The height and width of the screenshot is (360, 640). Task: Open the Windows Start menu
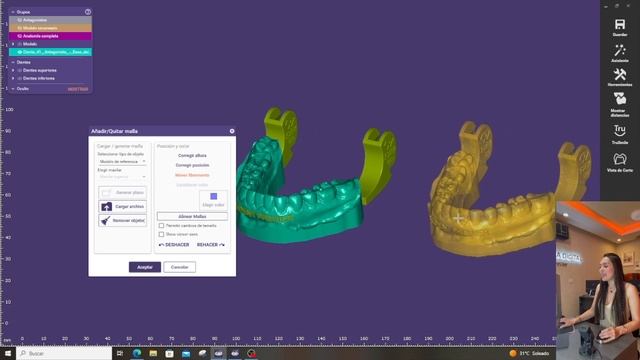[x=7, y=353]
